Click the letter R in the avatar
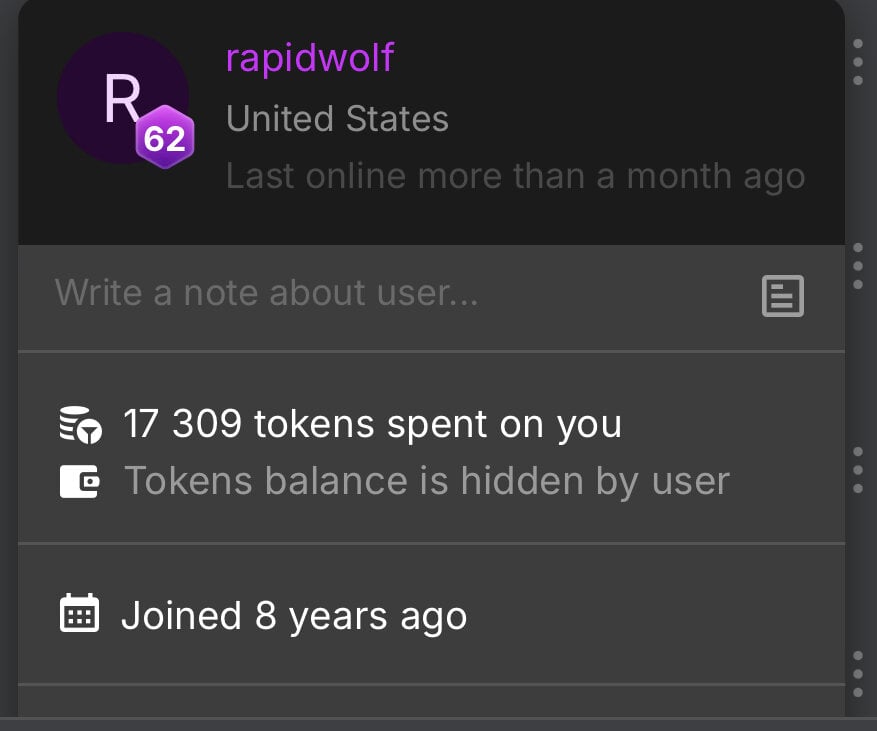This screenshot has width=877, height=731. coord(120,98)
